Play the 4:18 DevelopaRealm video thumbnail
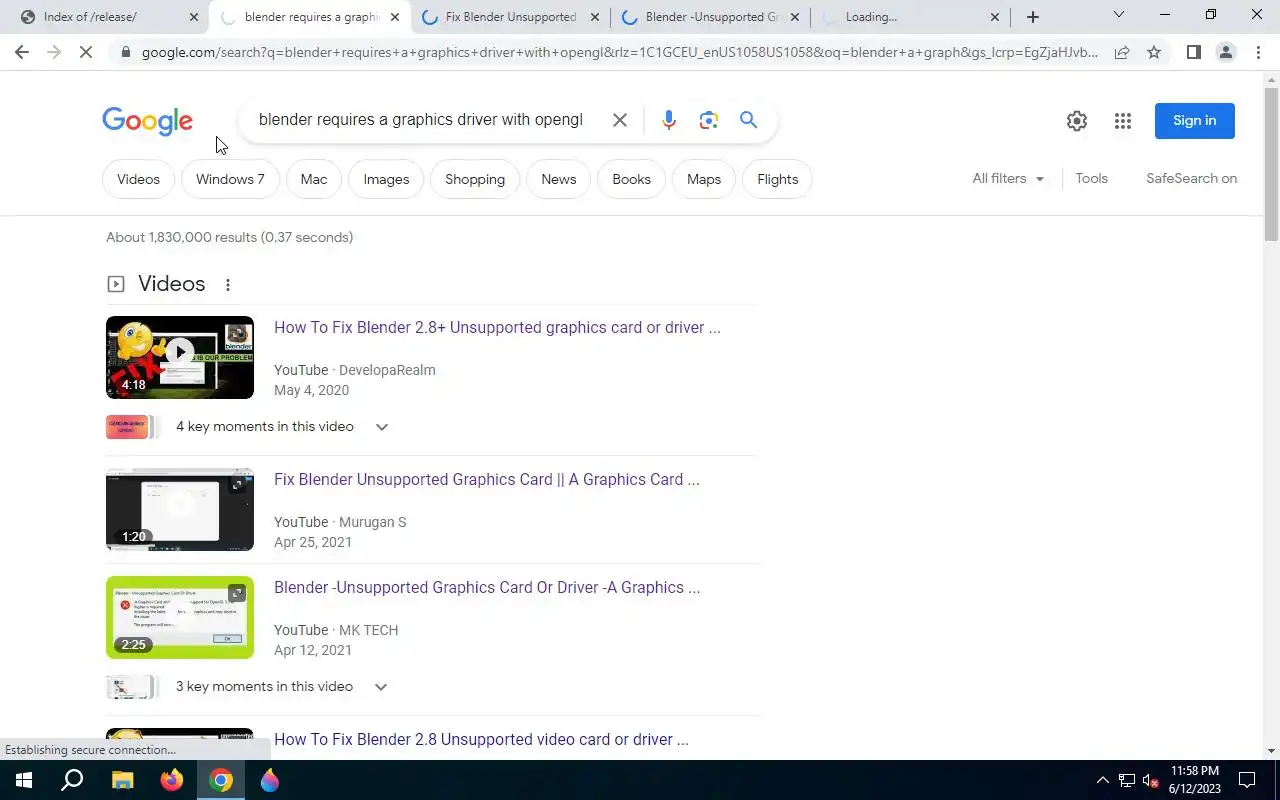This screenshot has width=1280, height=800. click(180, 358)
